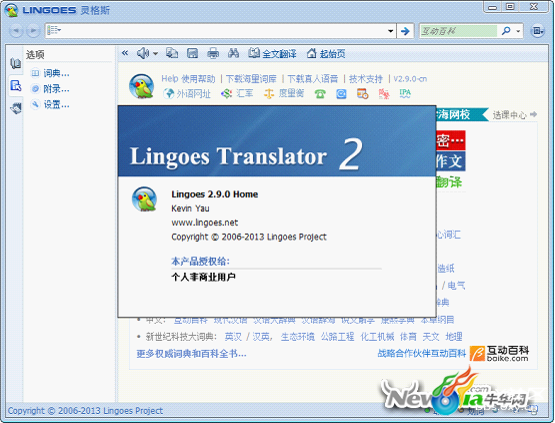Go forward with the navigation forward arrow
Image resolution: width=555 pixels, height=423 pixels.
pos(33,31)
